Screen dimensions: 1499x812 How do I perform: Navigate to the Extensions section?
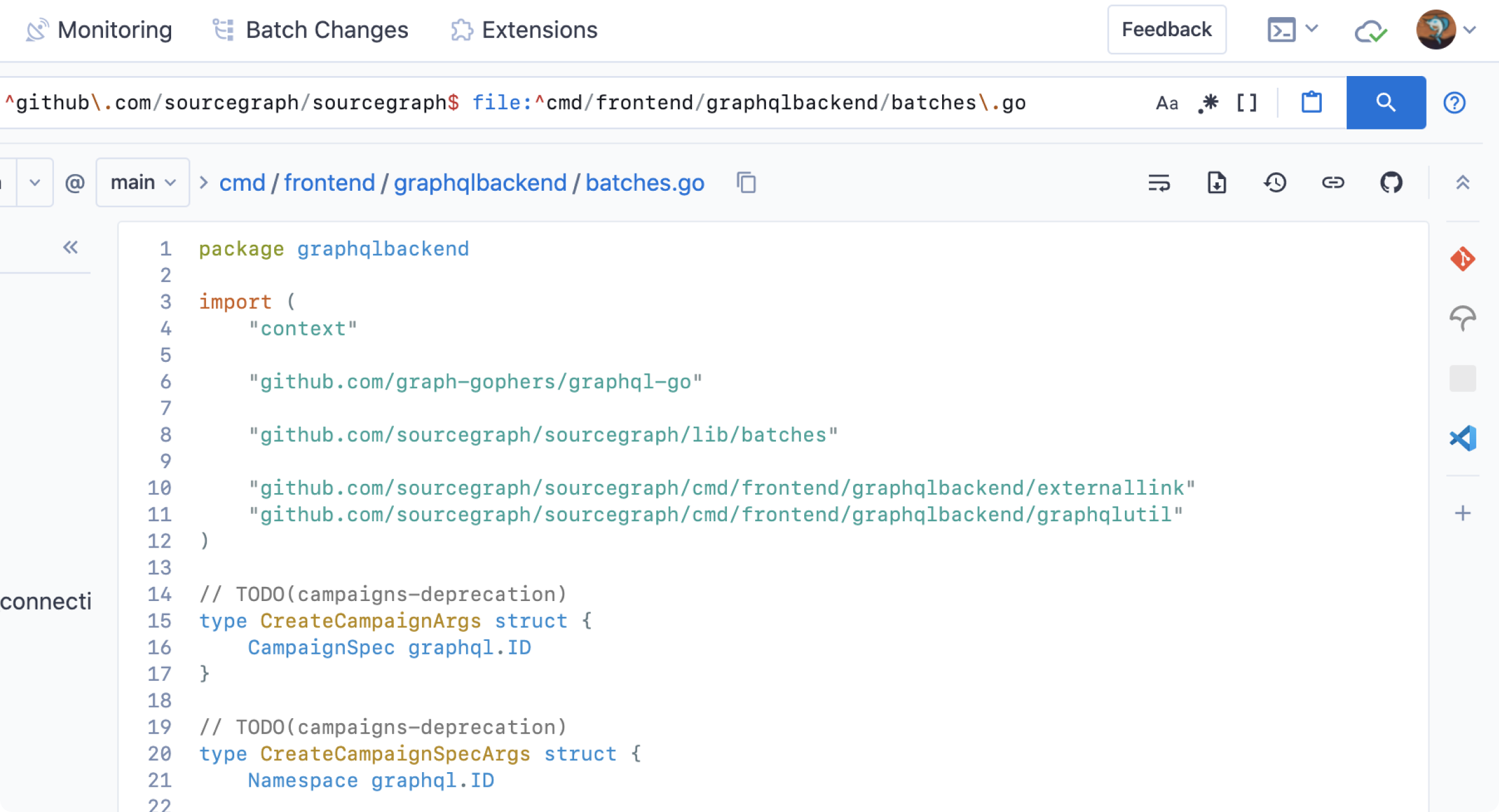[524, 29]
